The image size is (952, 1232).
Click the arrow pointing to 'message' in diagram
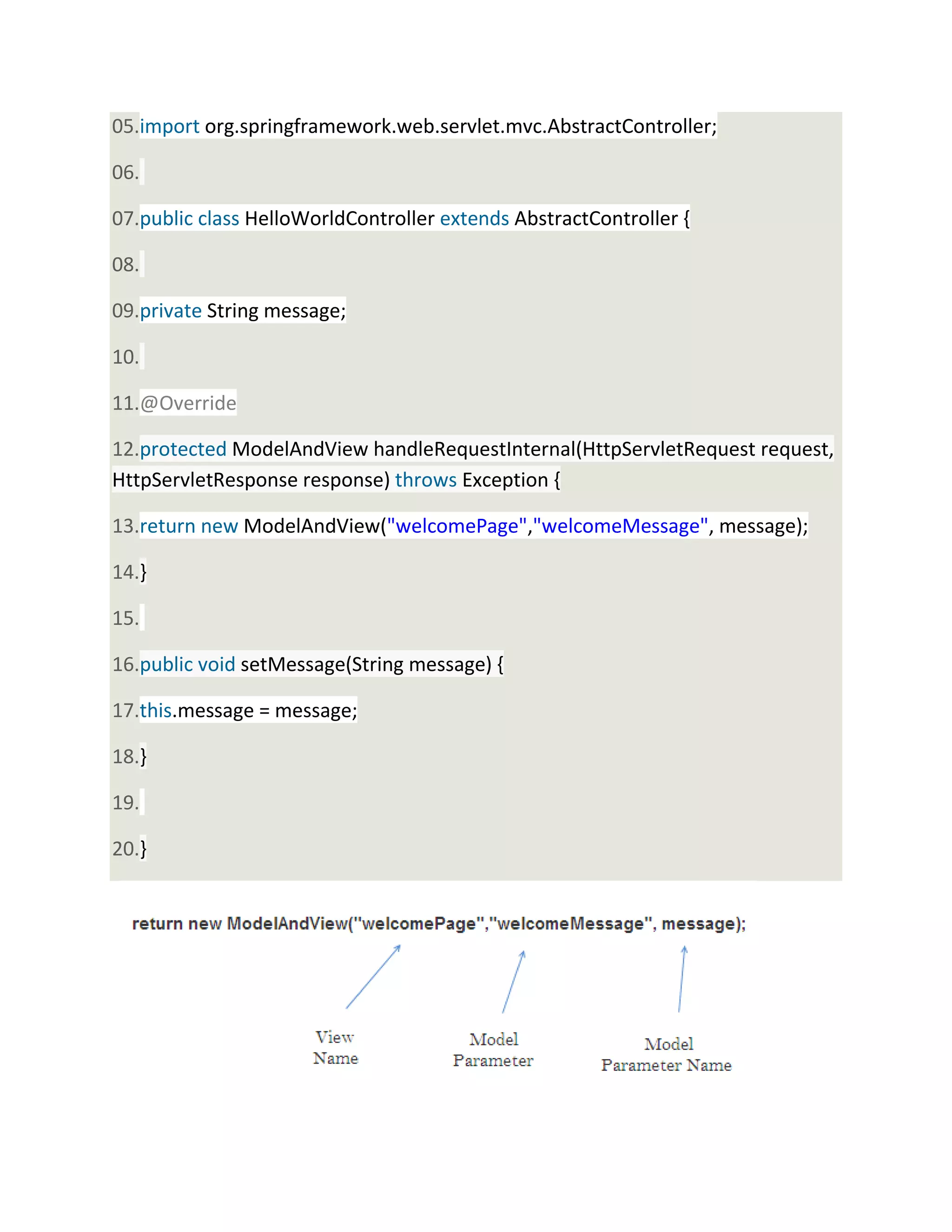(681, 979)
